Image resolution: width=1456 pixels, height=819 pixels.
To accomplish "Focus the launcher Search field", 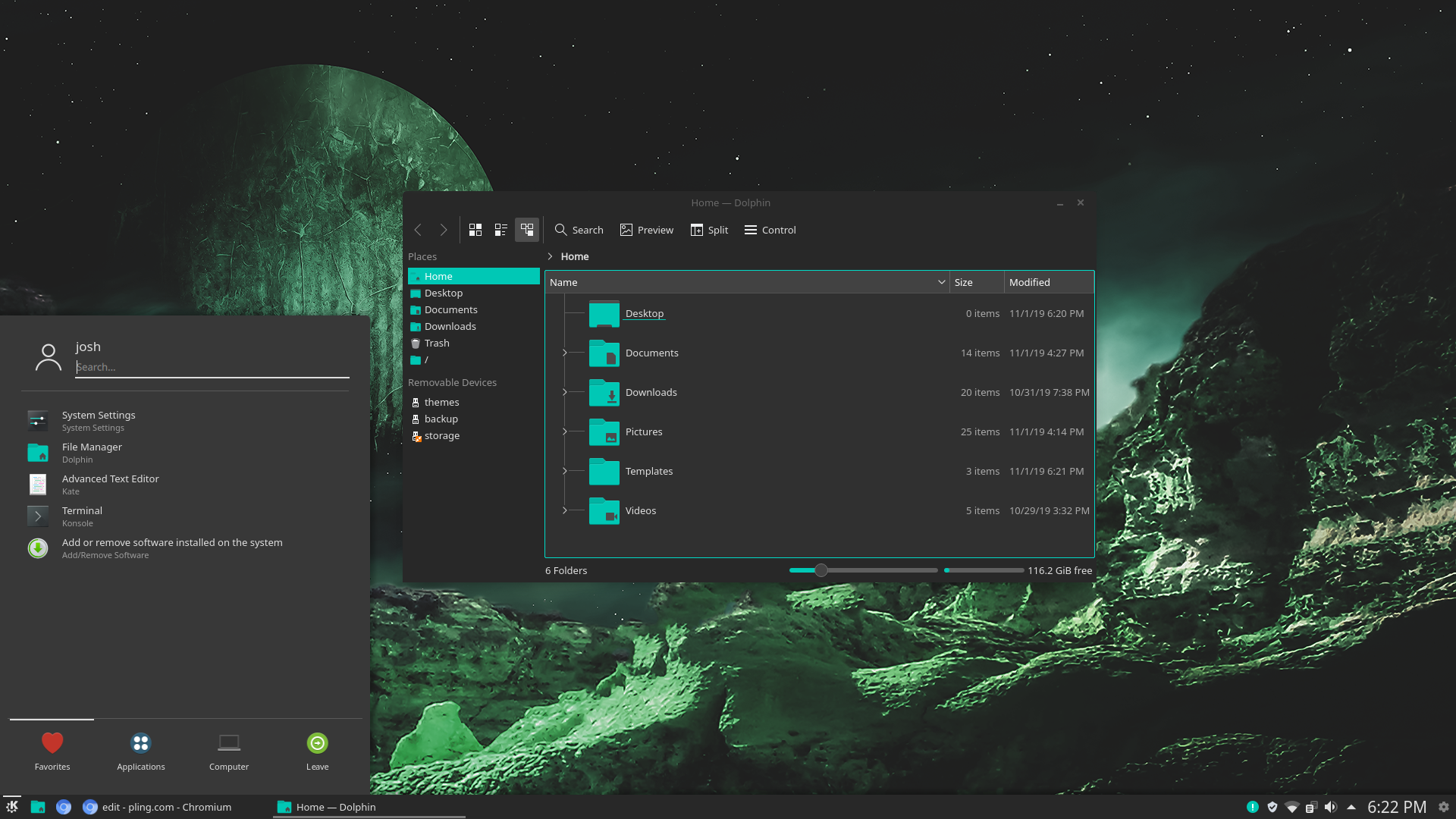I will (212, 367).
